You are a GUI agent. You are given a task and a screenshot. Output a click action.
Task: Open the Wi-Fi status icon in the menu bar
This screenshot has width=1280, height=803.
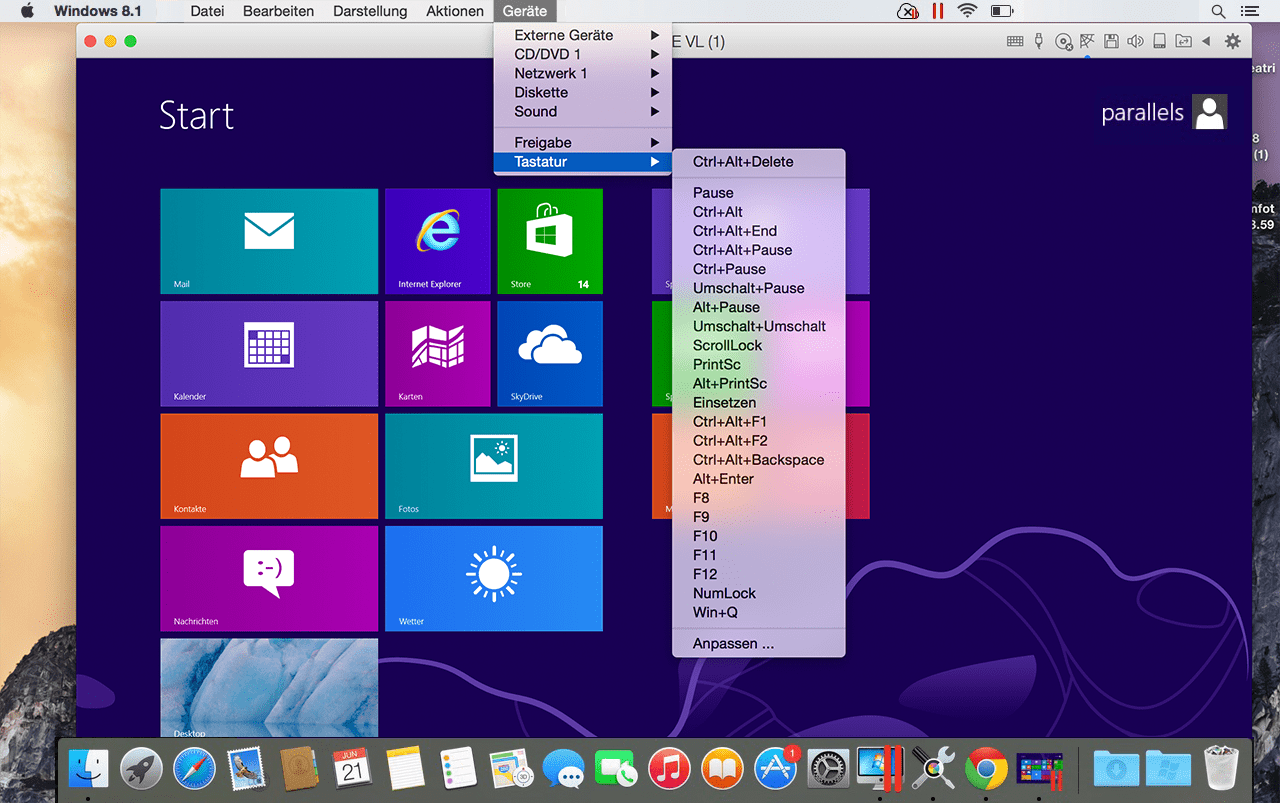pos(966,11)
